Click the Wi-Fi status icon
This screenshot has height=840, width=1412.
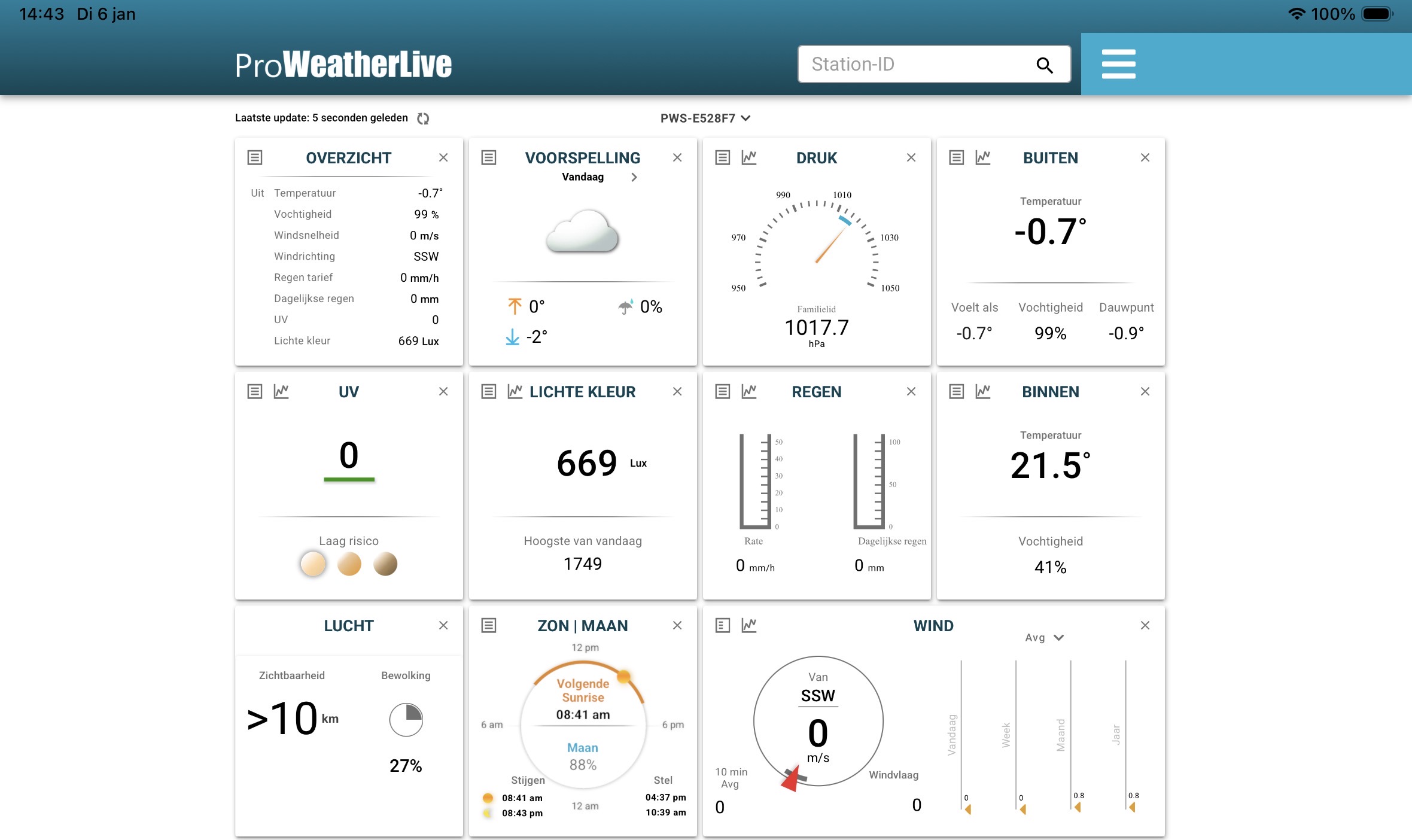pyautogui.click(x=1297, y=14)
